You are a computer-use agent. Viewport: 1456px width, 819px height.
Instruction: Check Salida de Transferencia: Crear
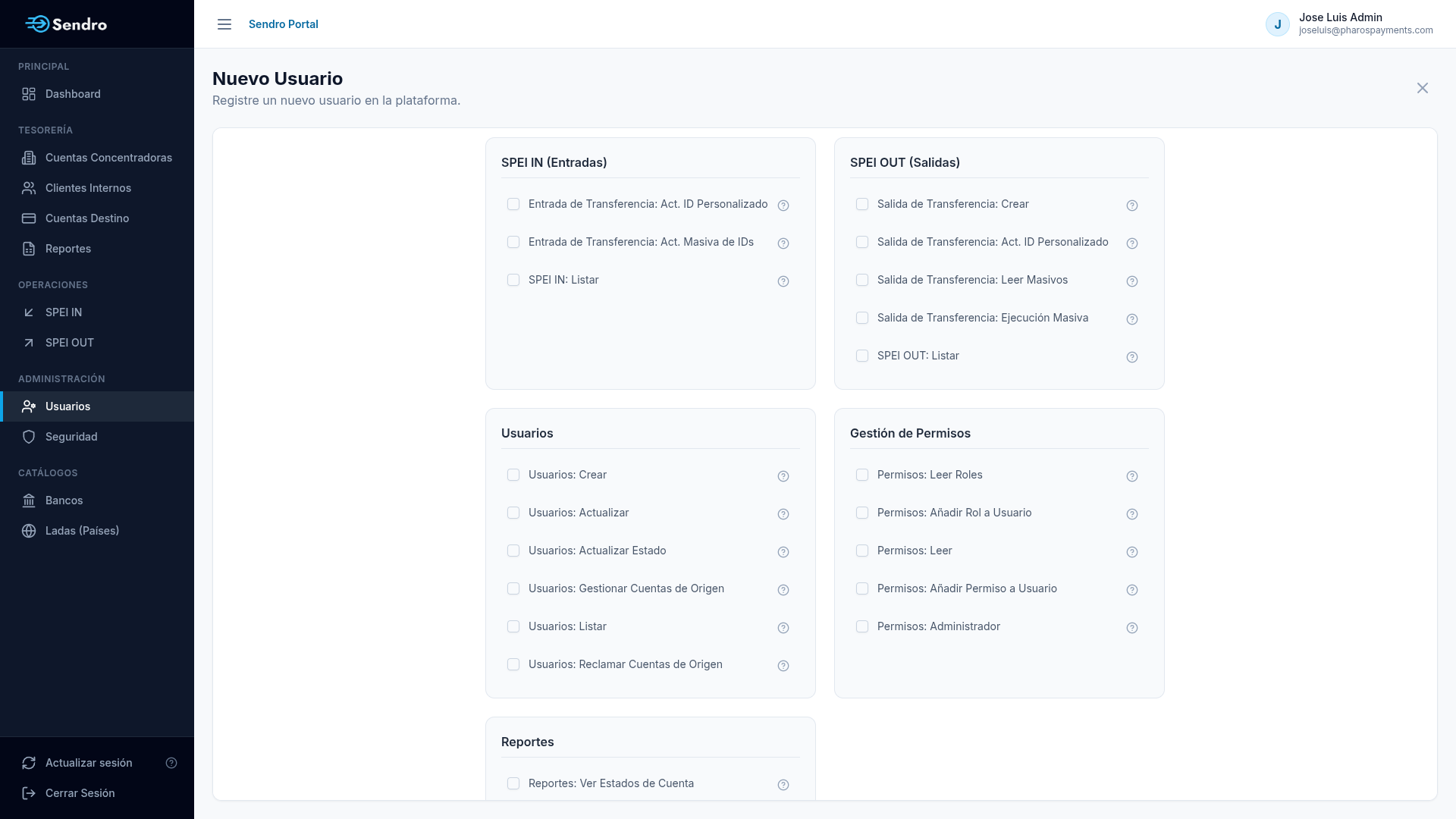(862, 204)
